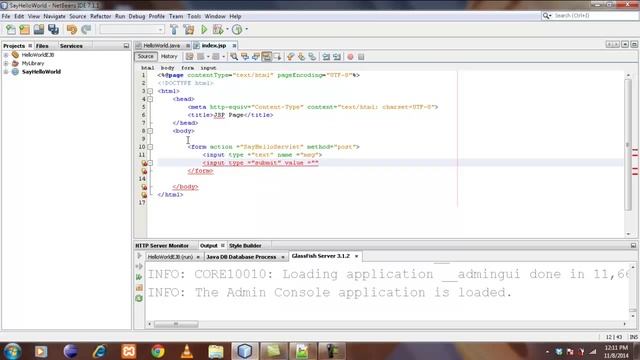
Task: Click error marker on line 12 gutter
Action: (x=144, y=163)
